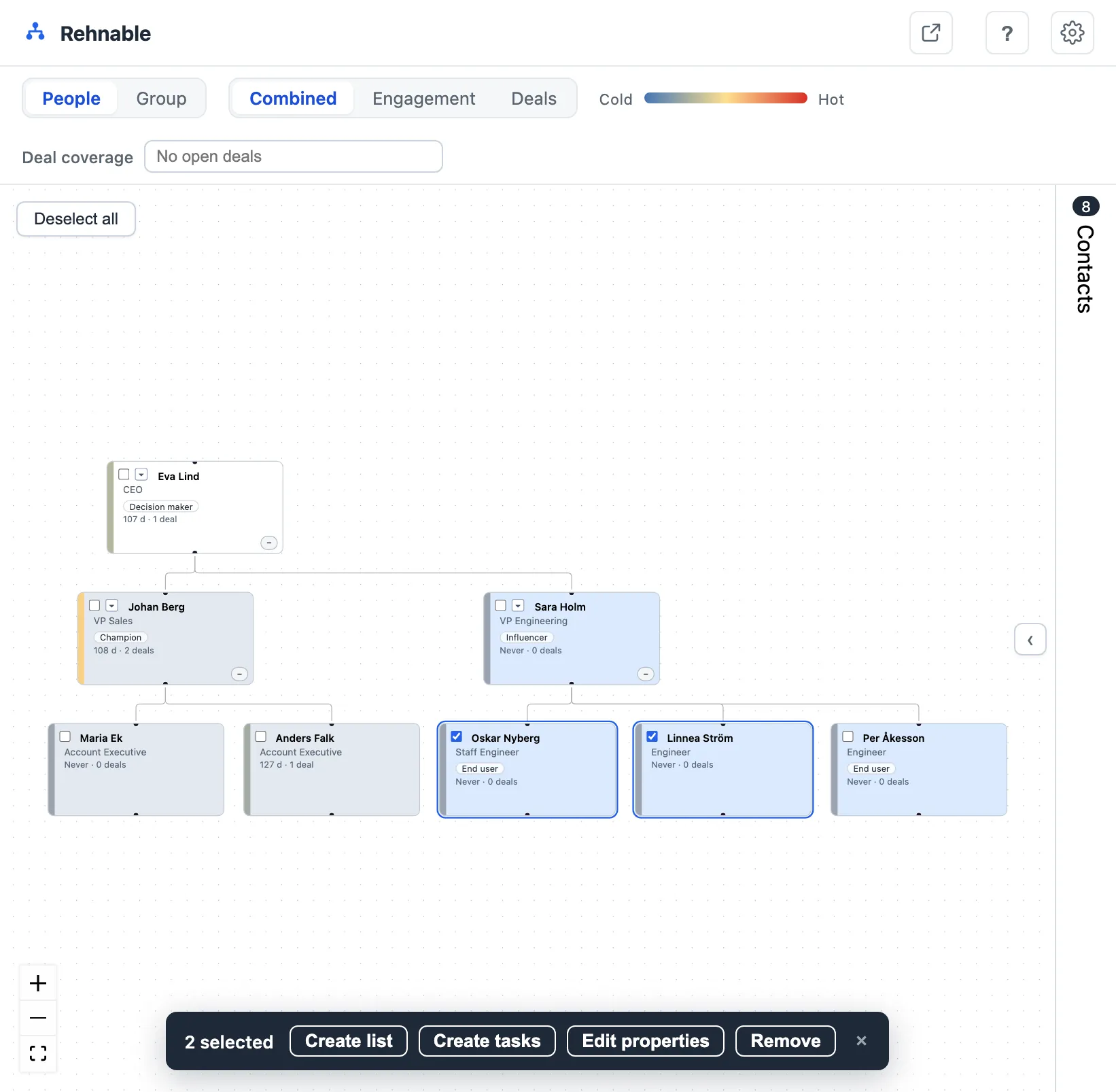
Task: Click the Rehnable org chart logo icon
Action: [x=35, y=32]
